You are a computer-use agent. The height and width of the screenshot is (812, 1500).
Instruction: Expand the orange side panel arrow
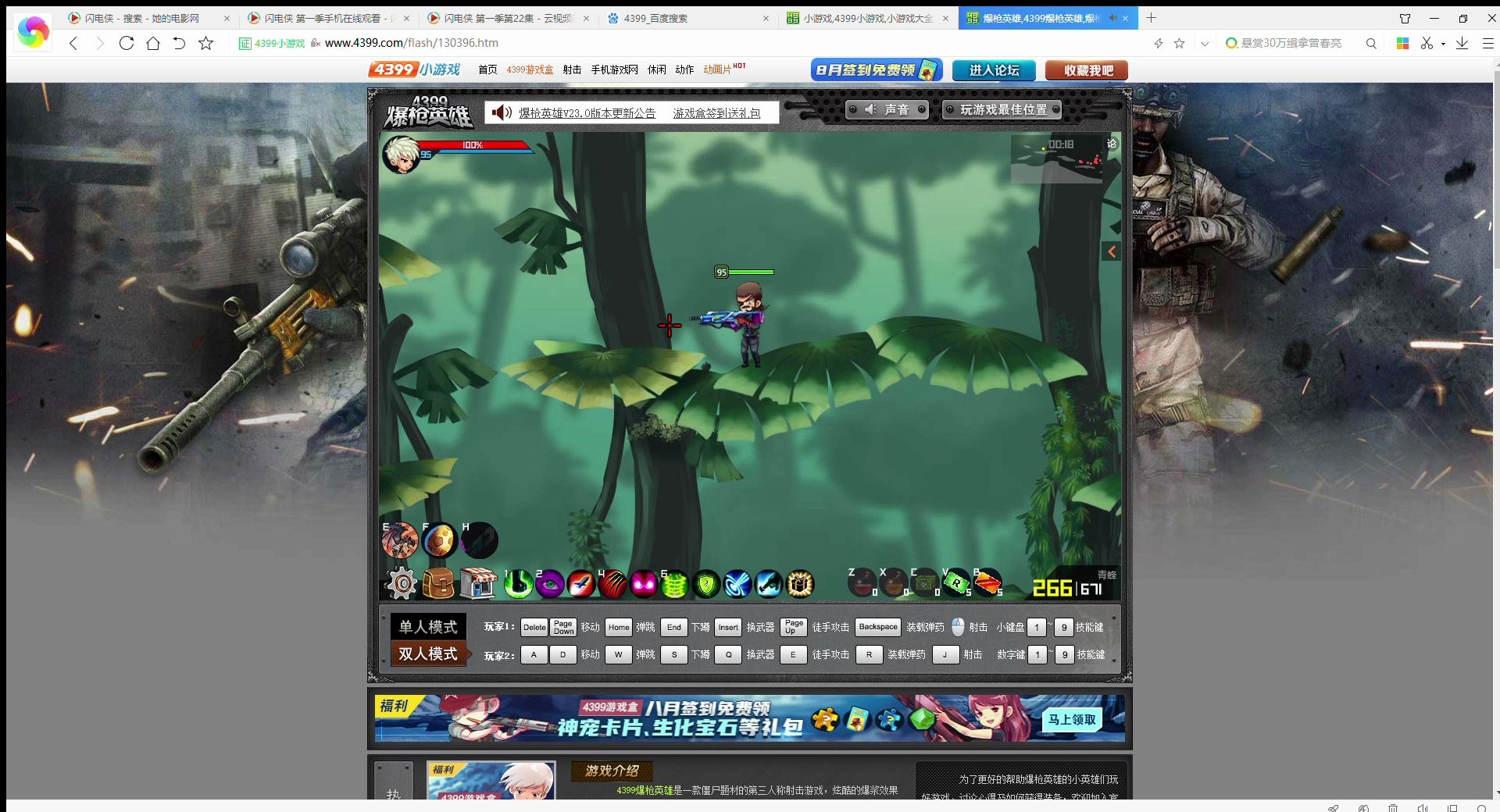click(1111, 251)
